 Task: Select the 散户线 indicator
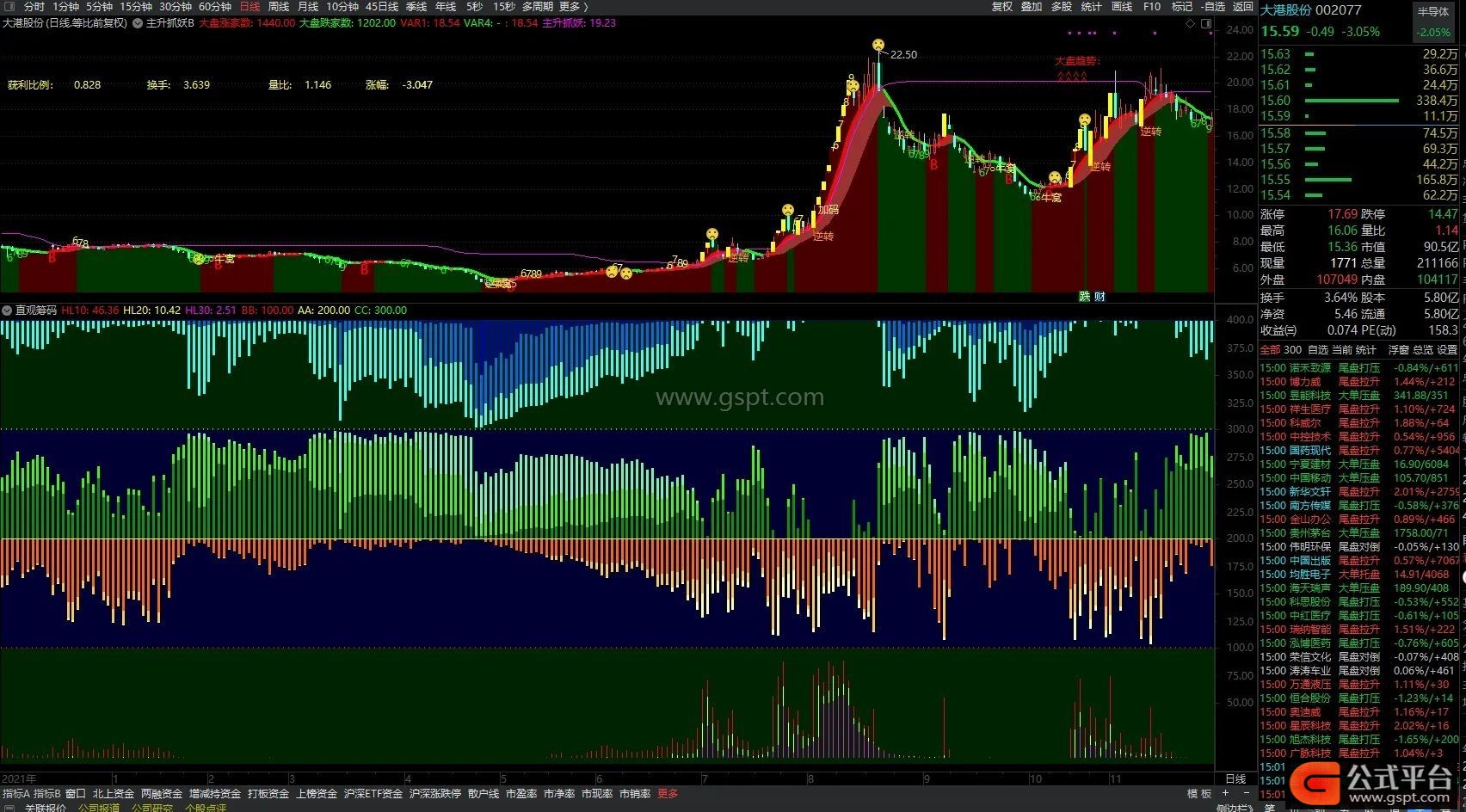click(484, 794)
